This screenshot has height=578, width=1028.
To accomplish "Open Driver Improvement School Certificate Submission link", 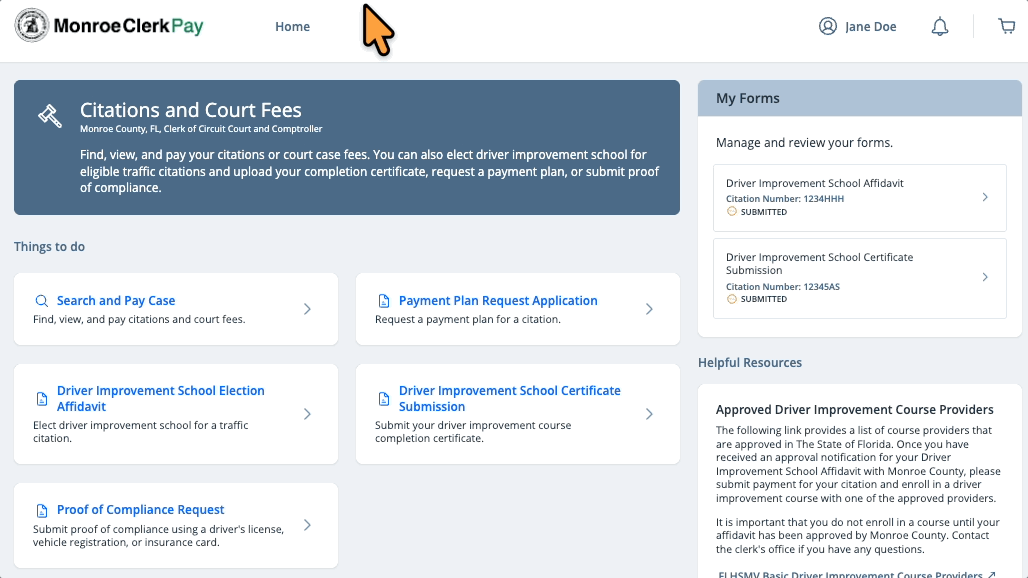I will (x=509, y=398).
